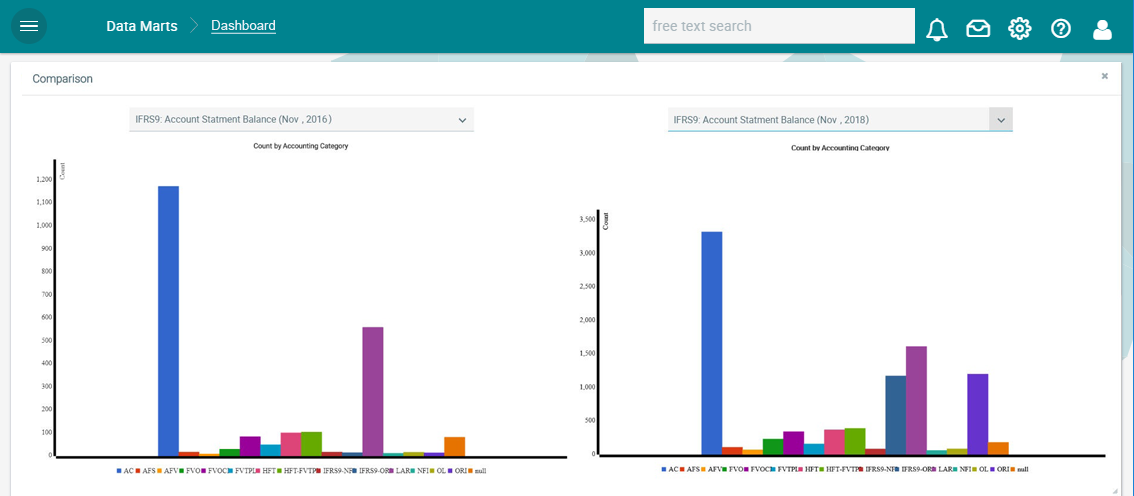Open the notifications bell
Screen dimensions: 1134x496
point(937,29)
